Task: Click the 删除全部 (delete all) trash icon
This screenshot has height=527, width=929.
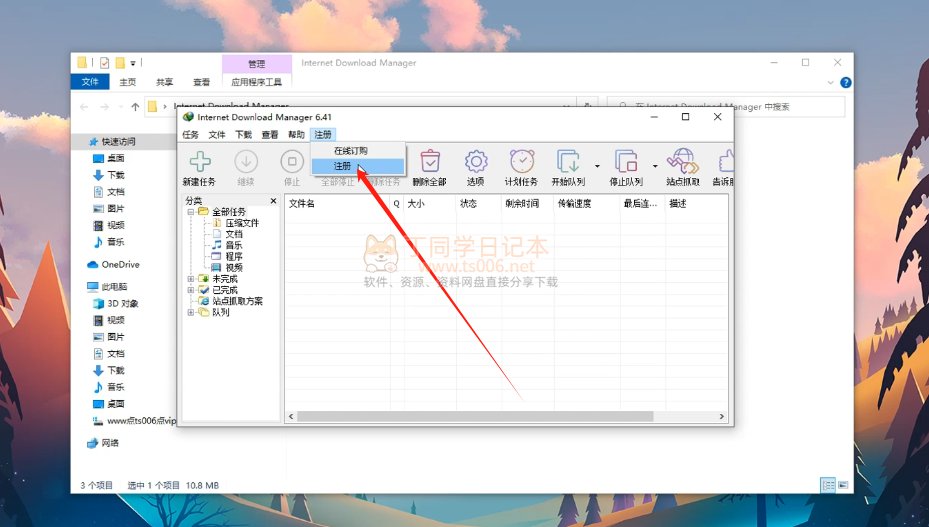Action: 429,162
